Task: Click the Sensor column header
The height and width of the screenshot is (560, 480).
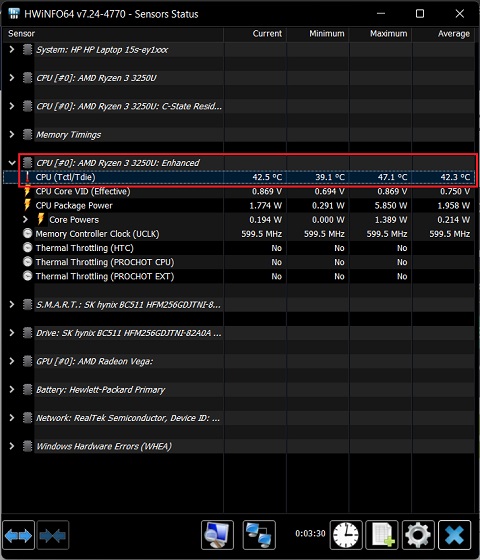Action: point(113,34)
